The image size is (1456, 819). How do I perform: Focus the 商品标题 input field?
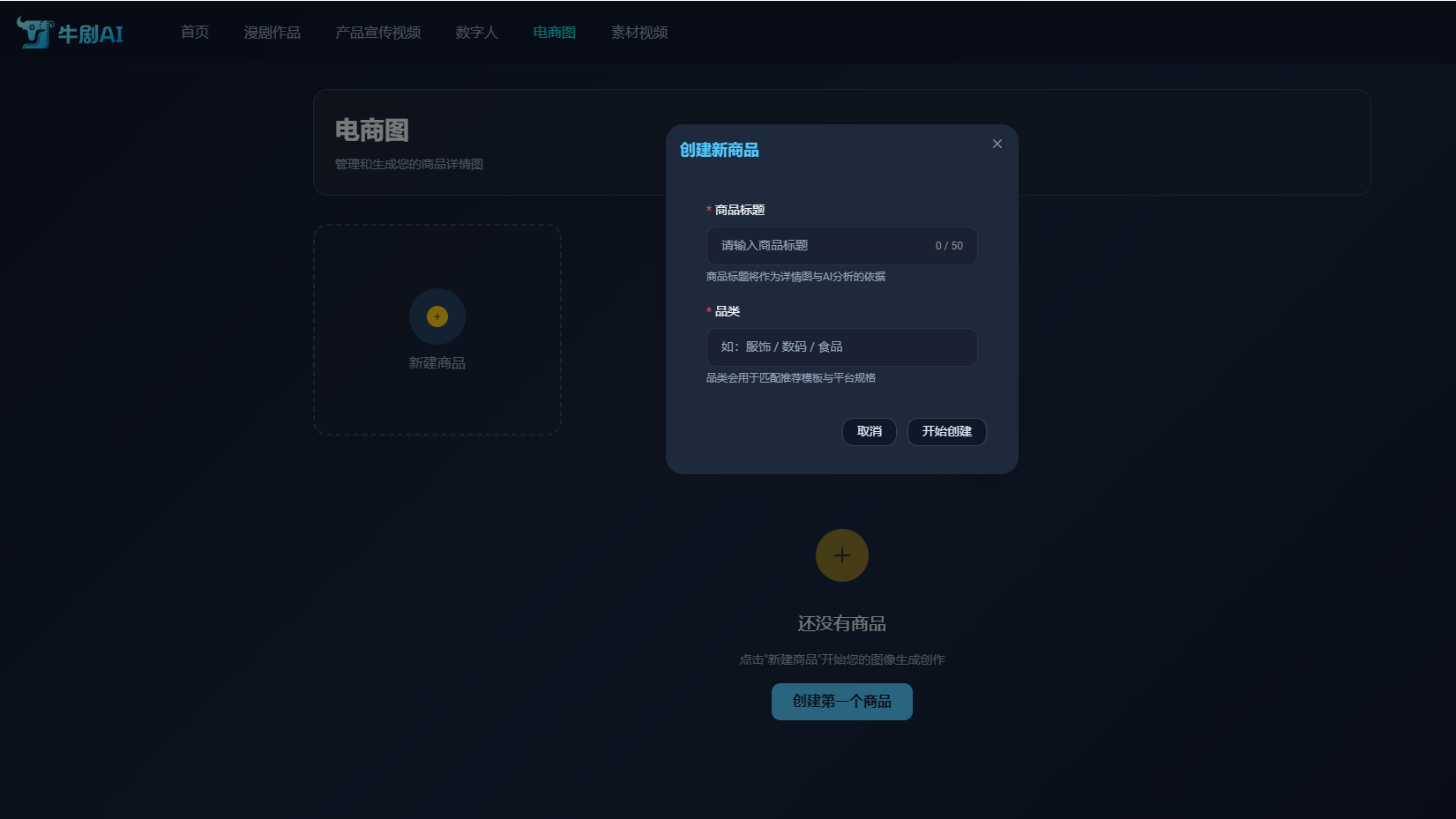pyautogui.click(x=842, y=246)
